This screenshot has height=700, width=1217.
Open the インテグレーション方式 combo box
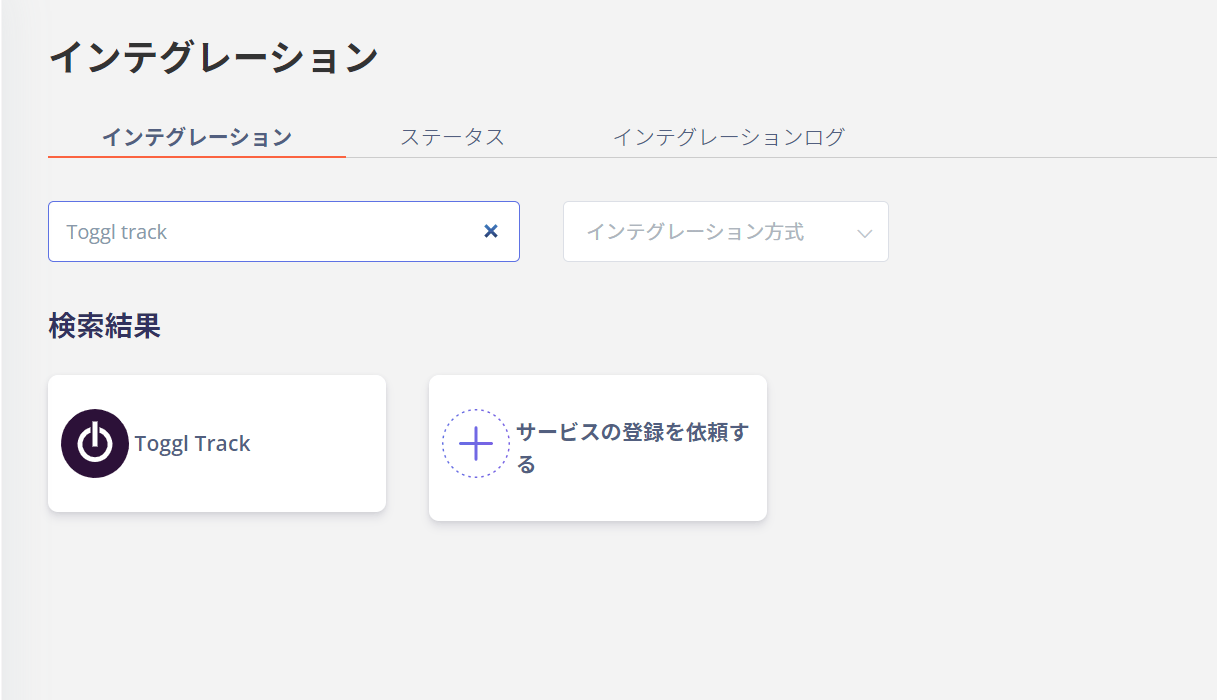726,232
